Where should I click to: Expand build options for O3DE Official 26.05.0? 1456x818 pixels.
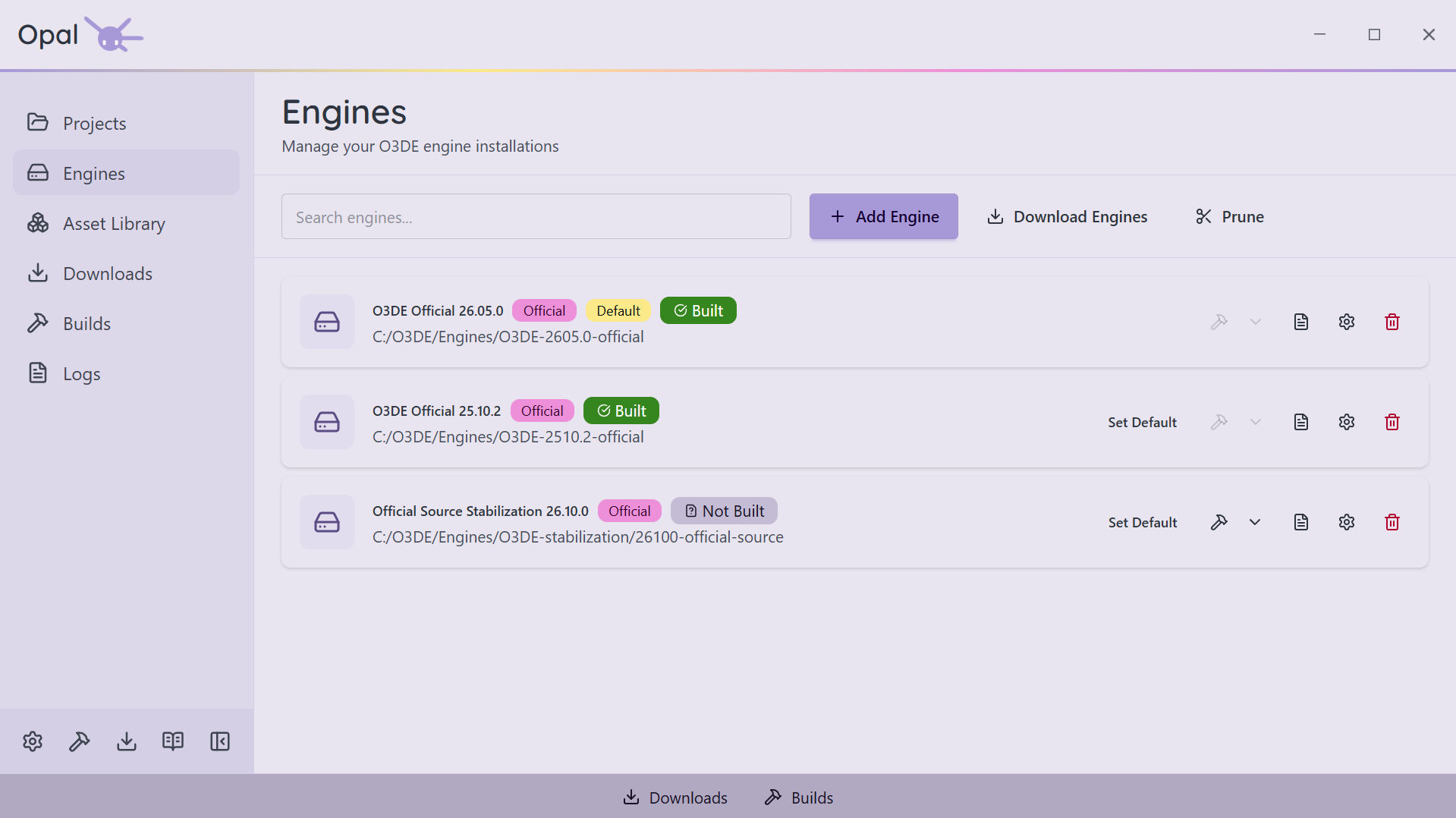1256,322
